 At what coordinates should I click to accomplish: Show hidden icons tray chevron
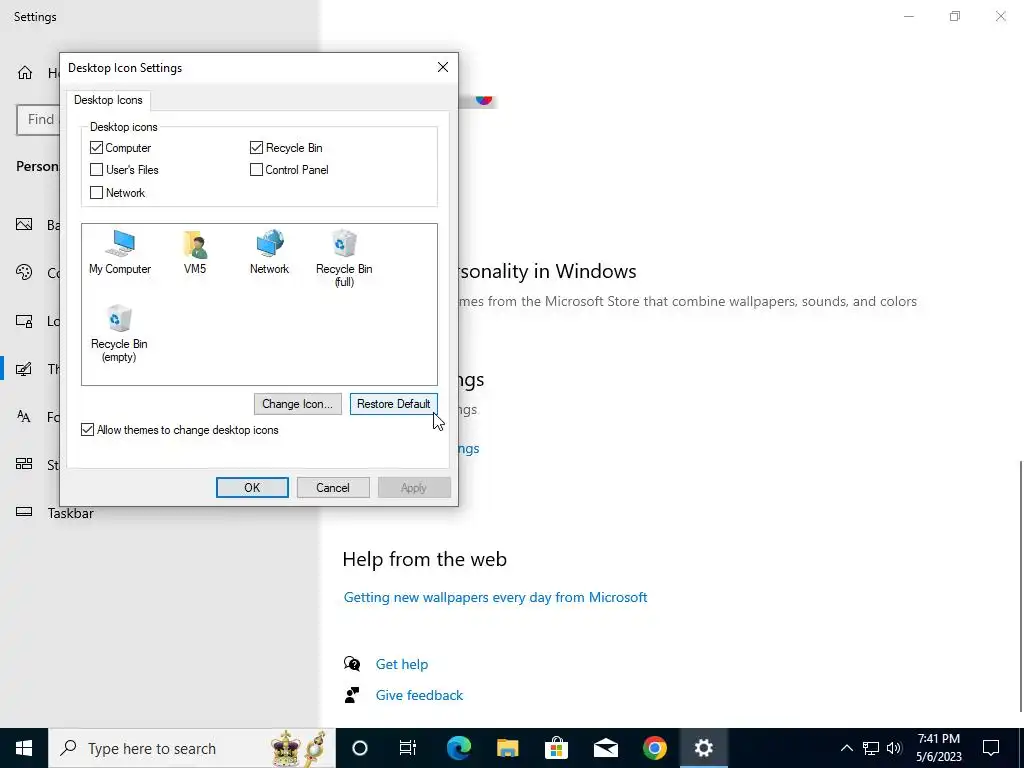point(846,748)
